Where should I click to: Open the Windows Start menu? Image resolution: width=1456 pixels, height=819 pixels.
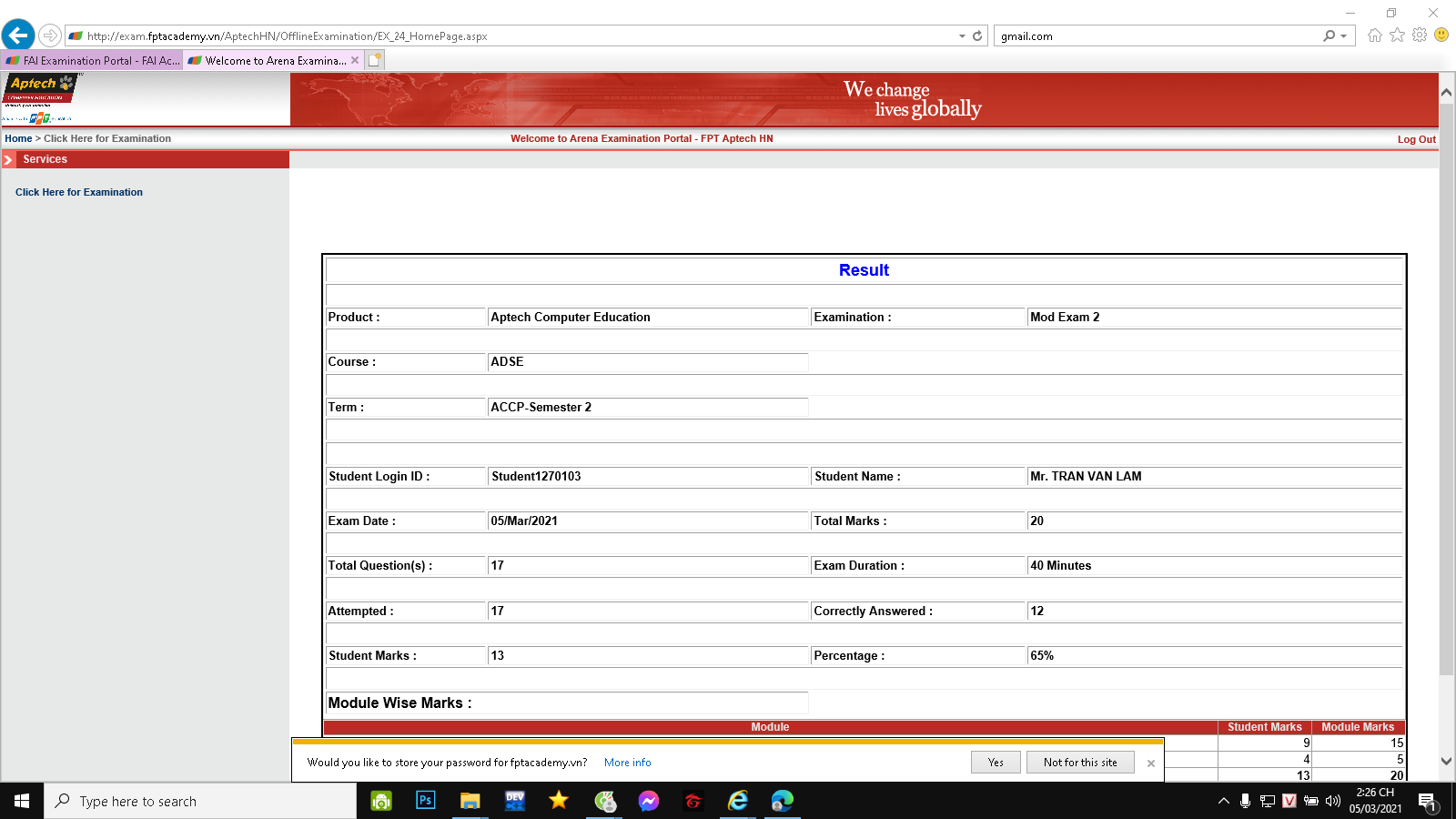click(x=22, y=801)
